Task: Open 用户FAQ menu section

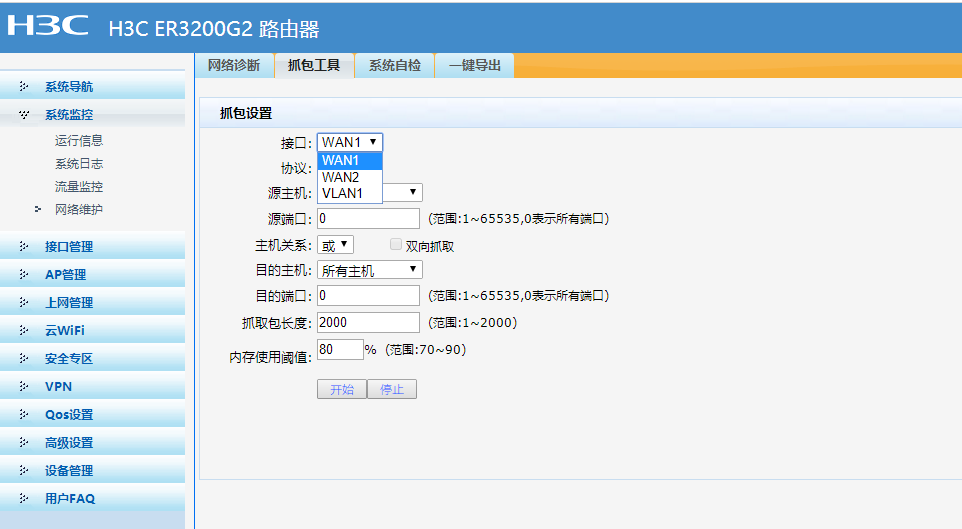Action: click(x=92, y=498)
